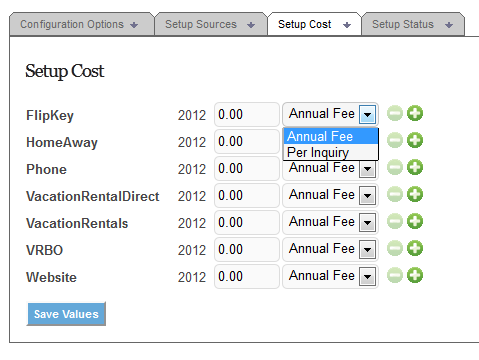Viewport: 479px width, 360px height.
Task: Click the Website source label
Action: point(52,277)
